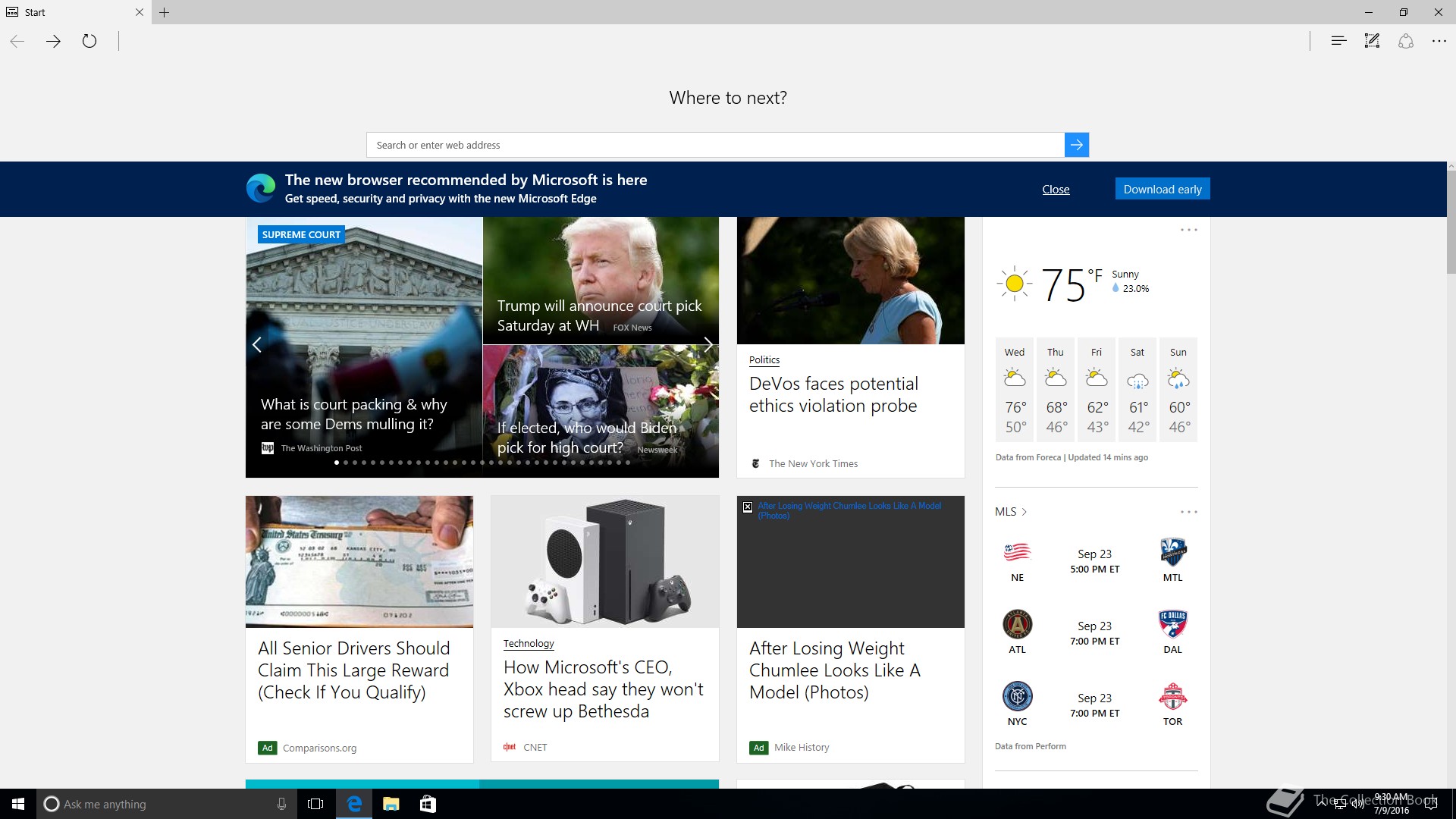Open NE vs MTL match time

click(1094, 561)
